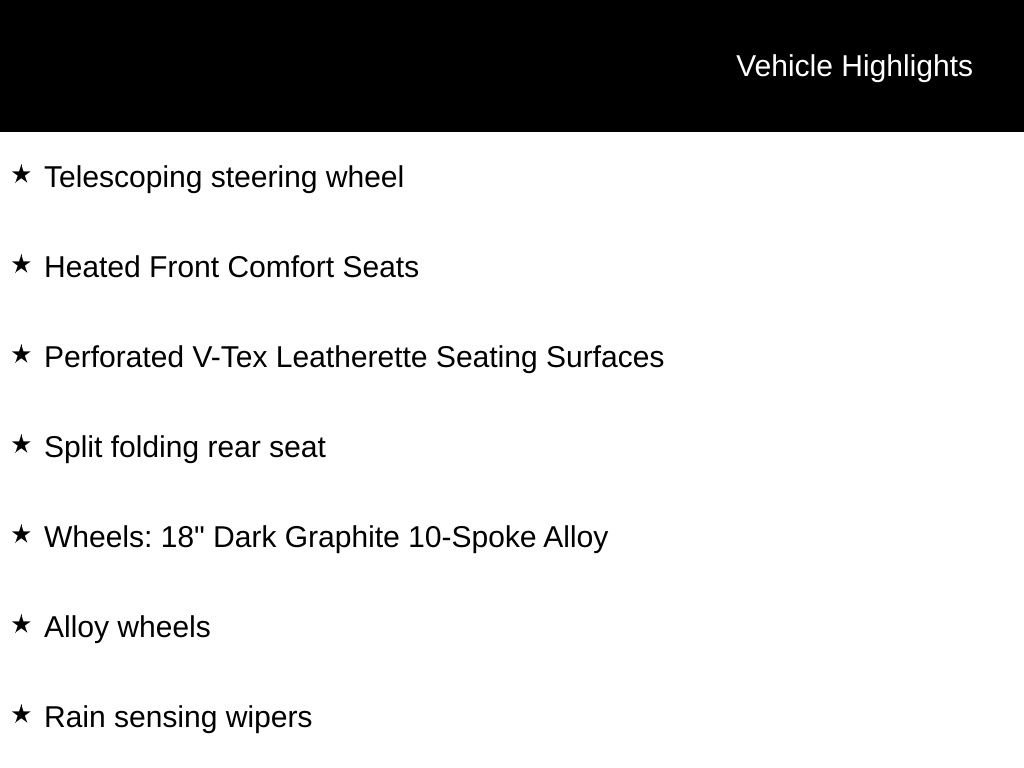Image resolution: width=1024 pixels, height=768 pixels.
Task: Click the star bullet beside Alloy wheels
Action: click(21, 625)
